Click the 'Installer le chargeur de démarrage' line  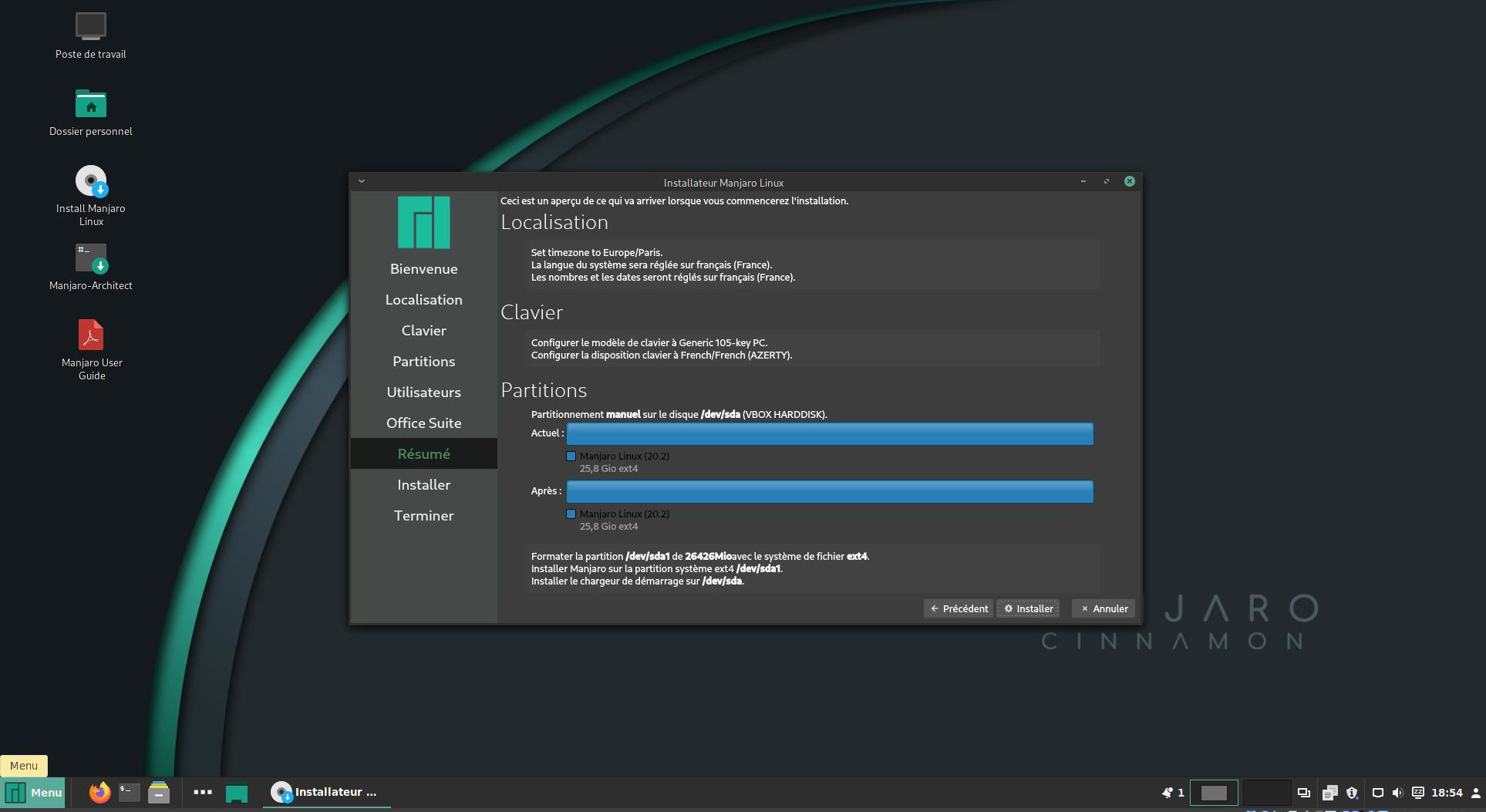point(638,581)
